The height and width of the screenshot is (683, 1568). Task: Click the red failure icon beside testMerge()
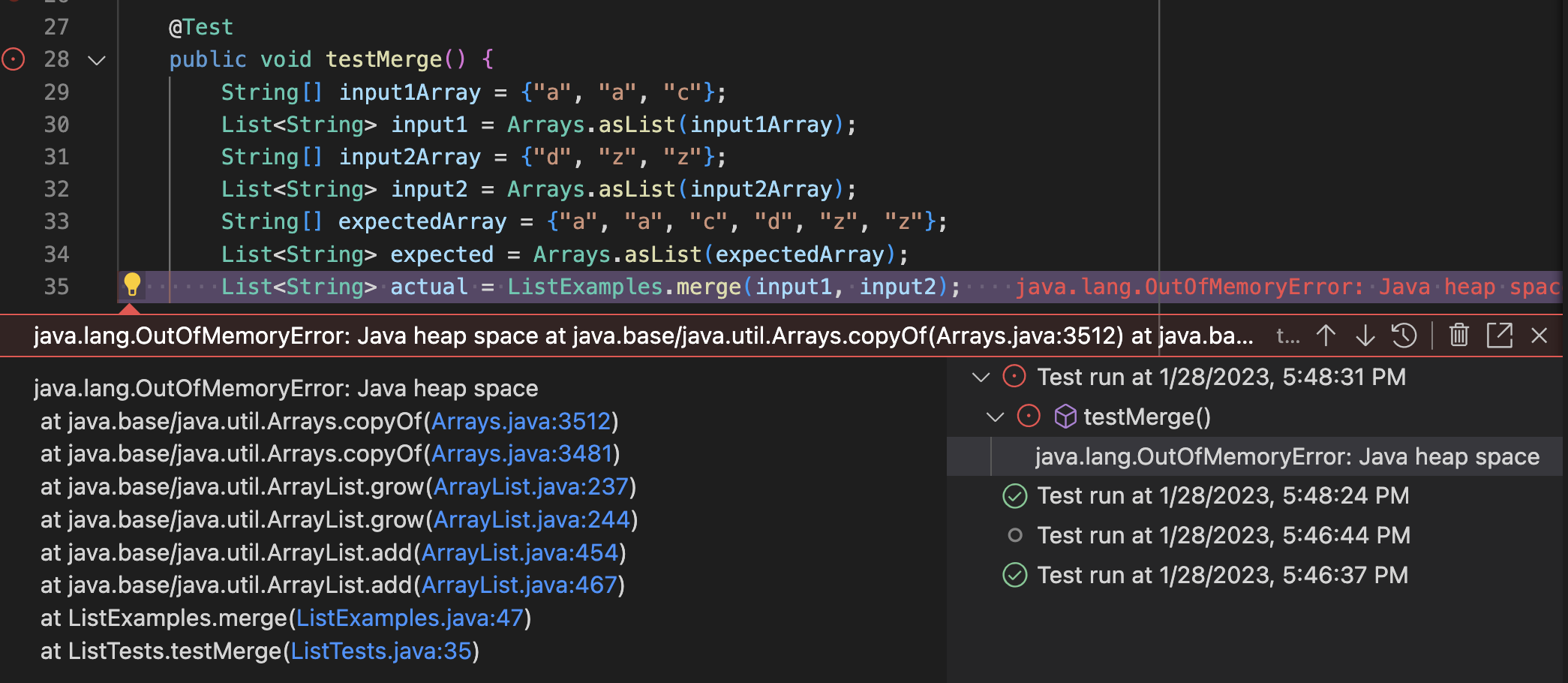(x=1029, y=416)
